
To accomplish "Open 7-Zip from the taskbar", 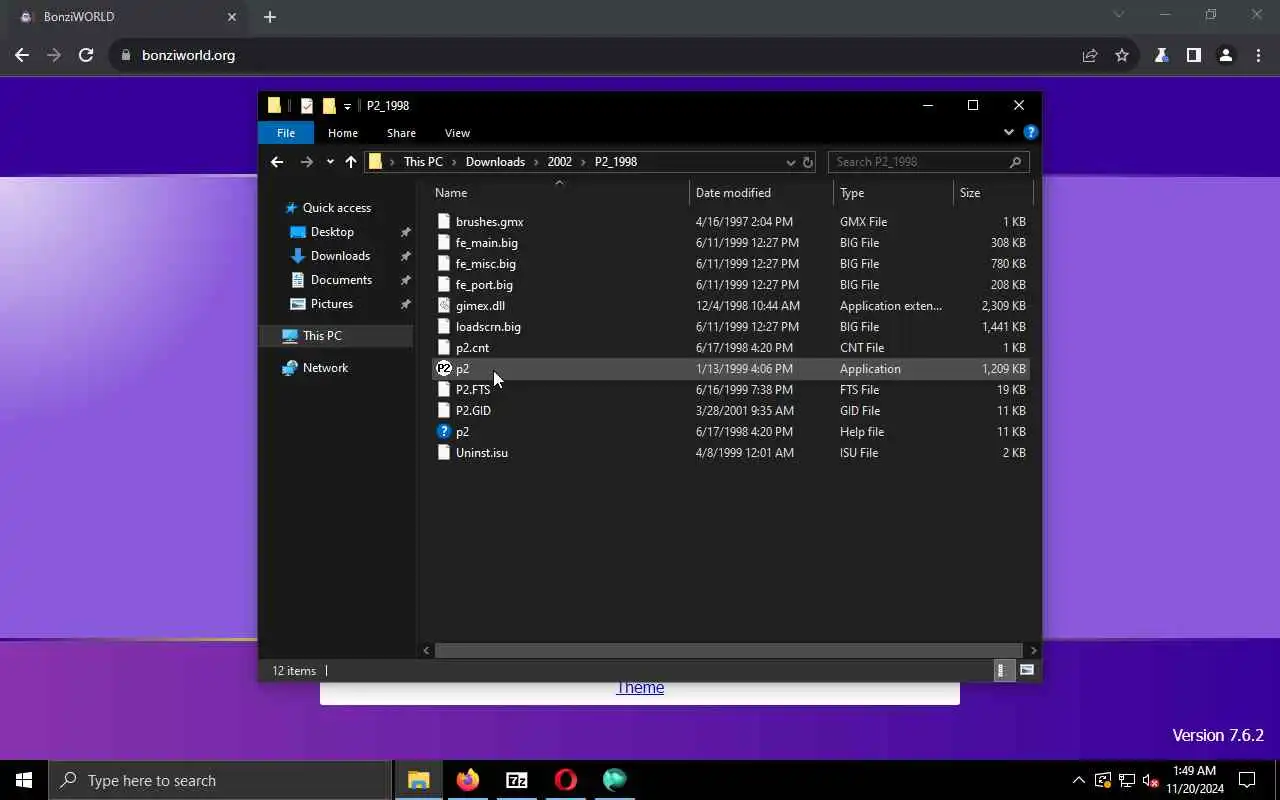I will pos(517,780).
